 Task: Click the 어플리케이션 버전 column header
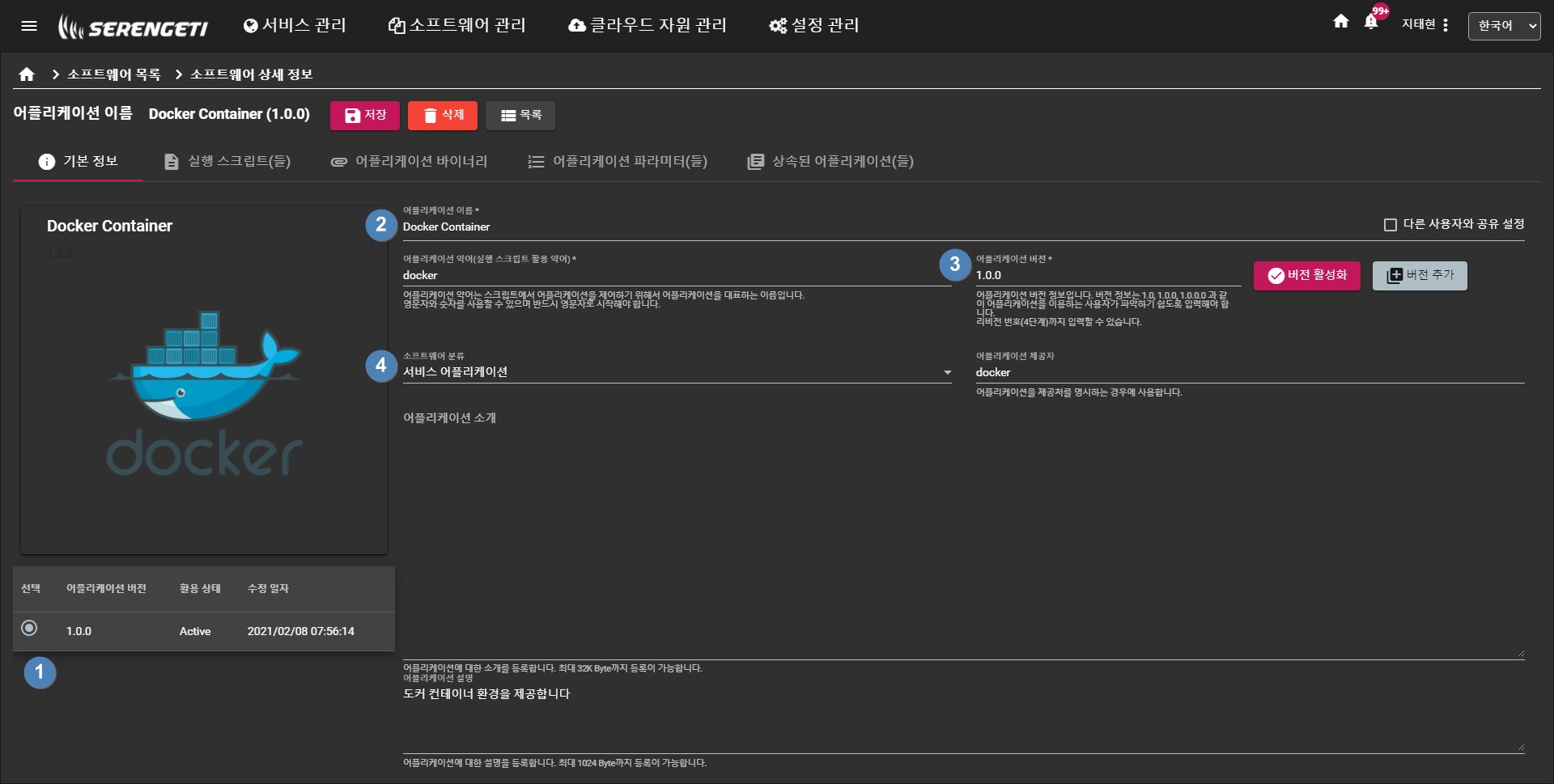click(106, 588)
